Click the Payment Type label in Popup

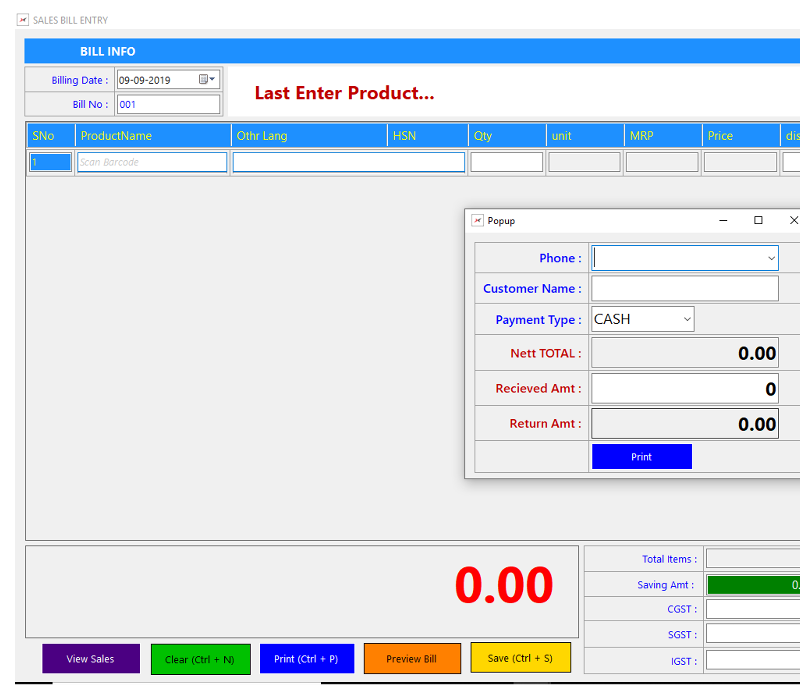[538, 319]
